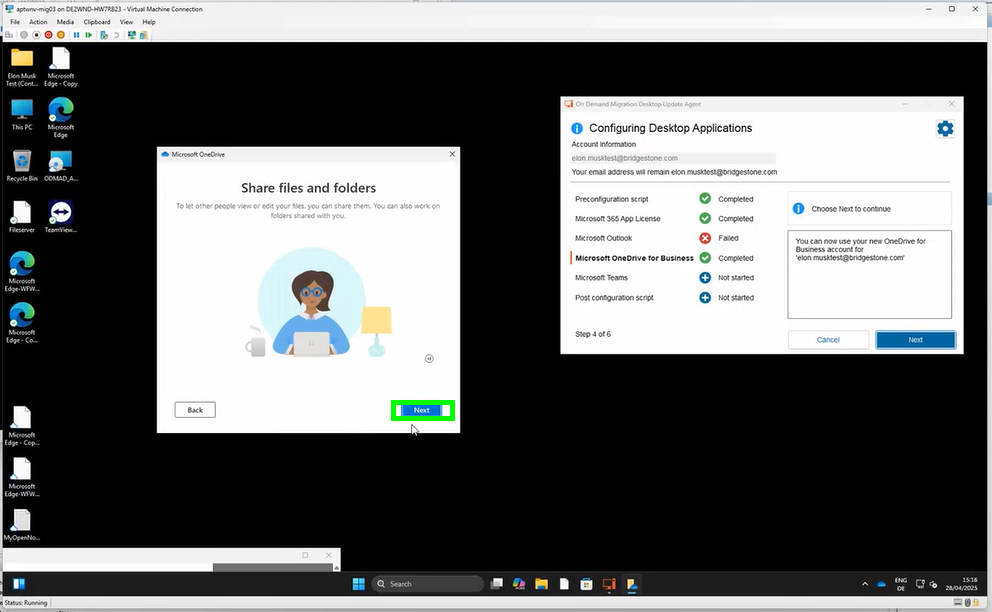Open the Windows 11 Start button on the taskbar
The width and height of the screenshot is (992, 612).
[x=359, y=584]
